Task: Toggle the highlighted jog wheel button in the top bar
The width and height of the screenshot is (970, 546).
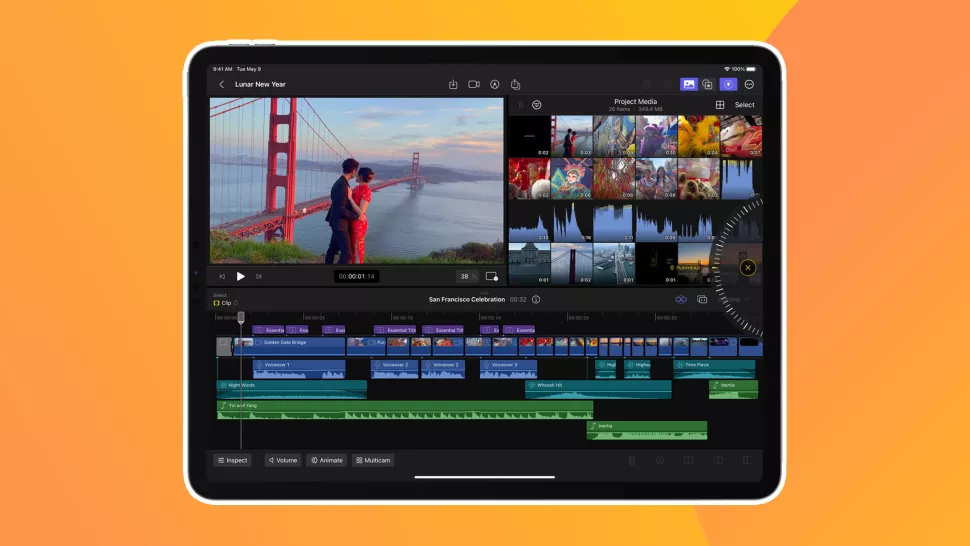Action: [728, 84]
